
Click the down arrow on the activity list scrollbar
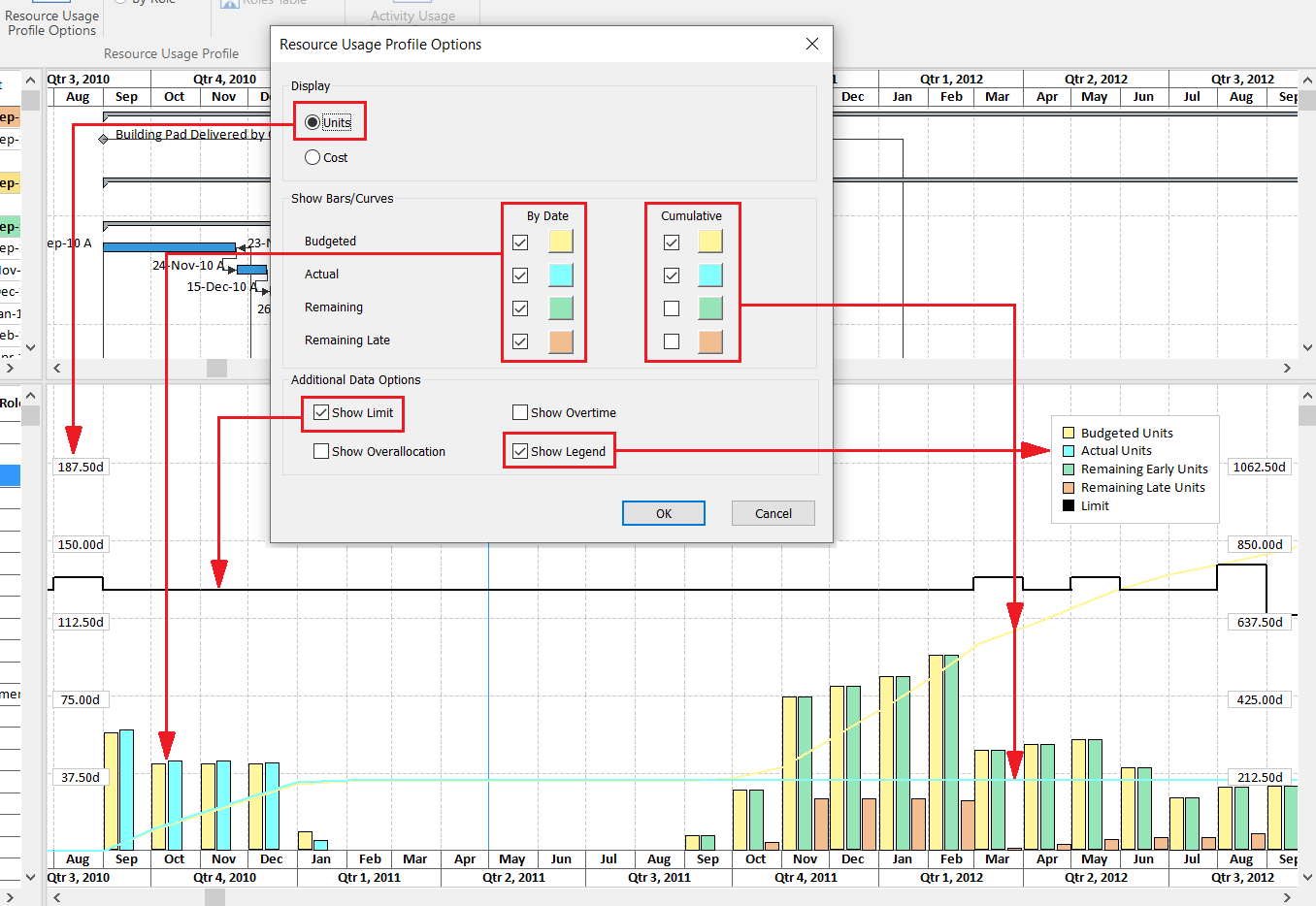coord(29,347)
